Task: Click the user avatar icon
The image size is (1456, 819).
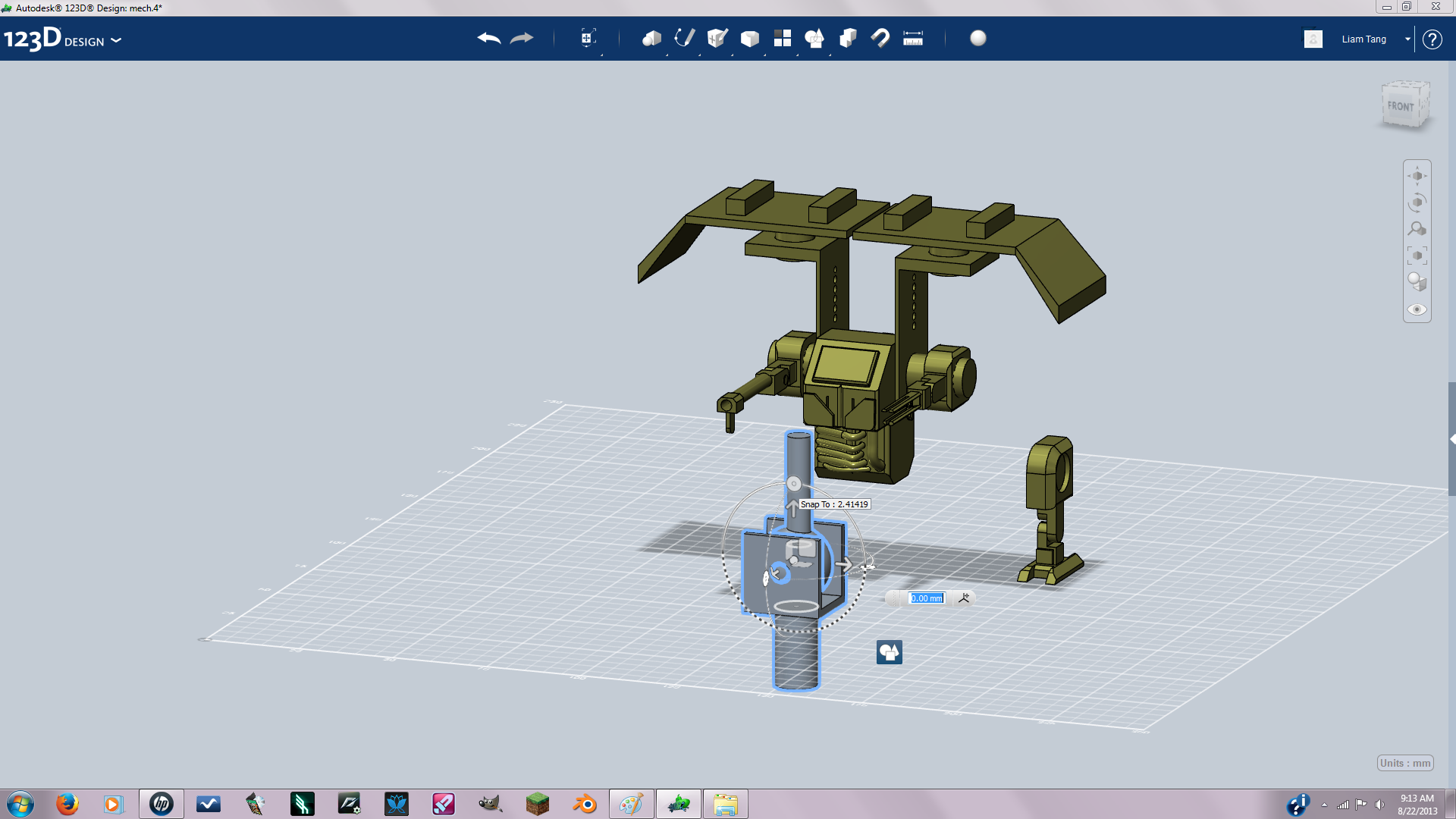Action: pyautogui.click(x=1313, y=39)
